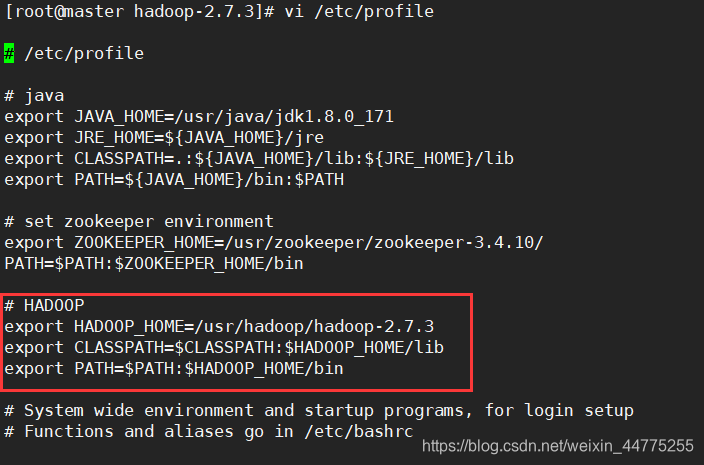
Task: Click zookeeper-3.4.10/ path text
Action: click(x=458, y=242)
